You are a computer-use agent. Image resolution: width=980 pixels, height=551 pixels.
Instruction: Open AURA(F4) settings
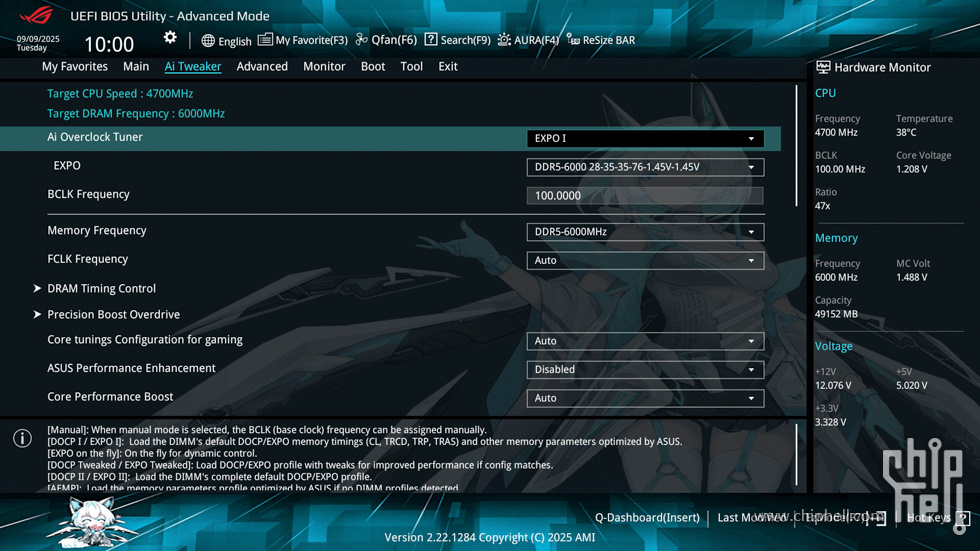(536, 40)
